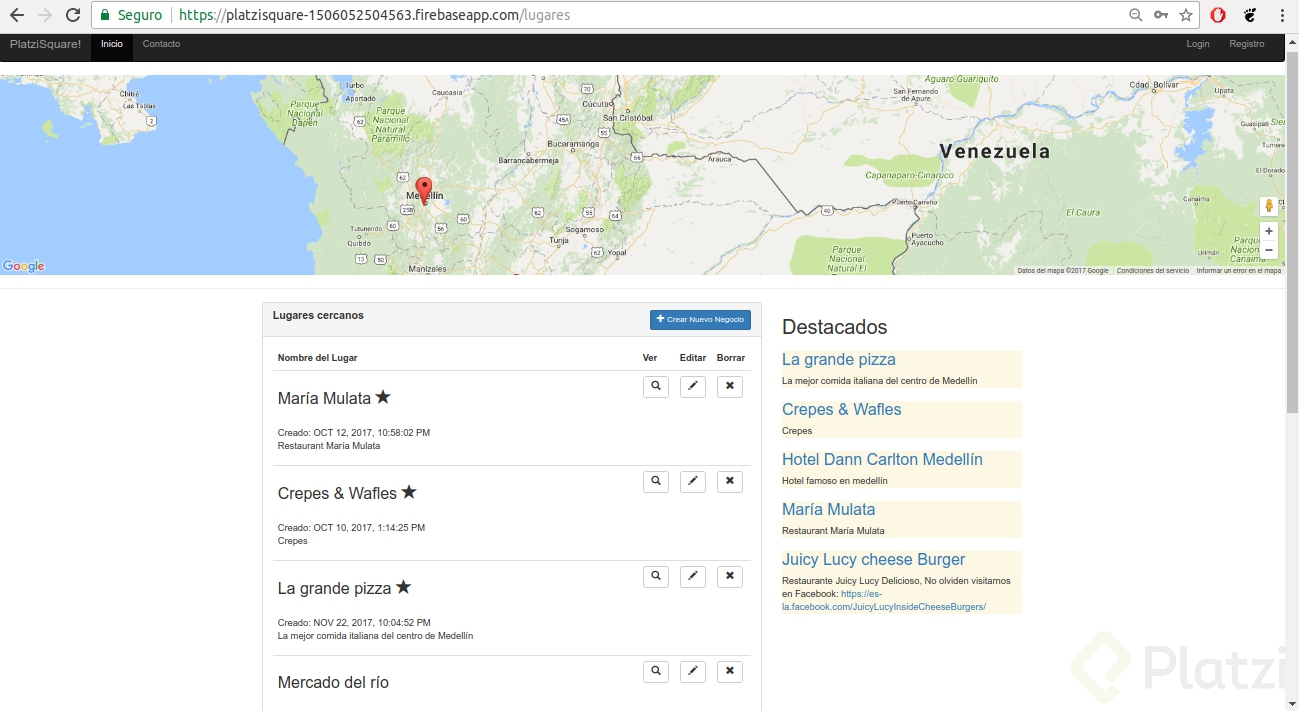Click text Creado: OCT 12, 2017, 10:58:02 PM
The height and width of the screenshot is (711, 1299).
[x=354, y=433]
